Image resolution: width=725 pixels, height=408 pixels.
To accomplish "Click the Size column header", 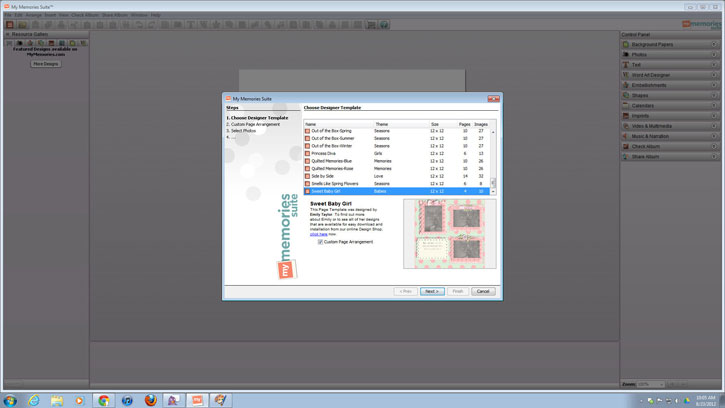I will pyautogui.click(x=442, y=124).
